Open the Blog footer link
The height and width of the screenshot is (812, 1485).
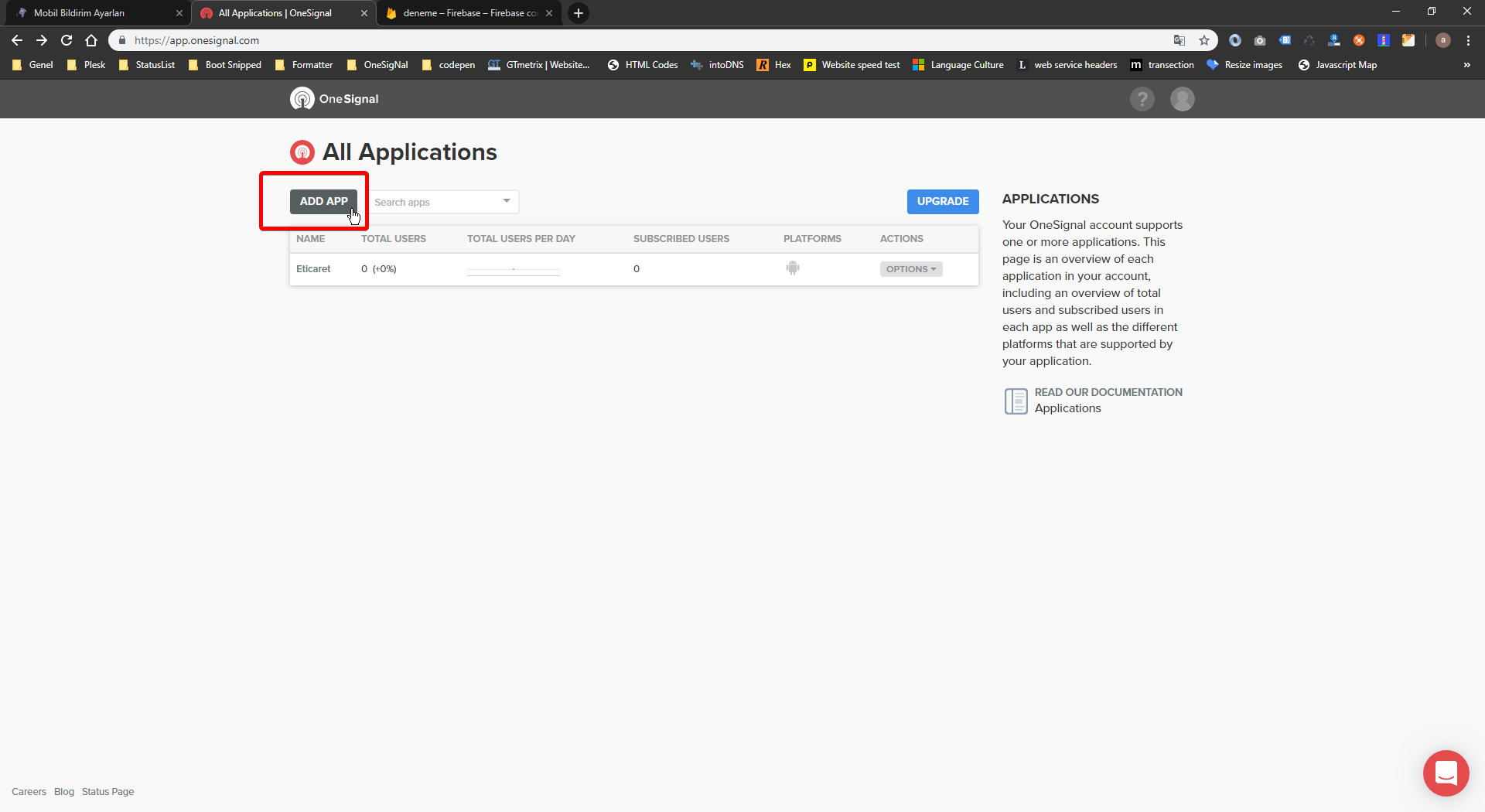pyautogui.click(x=64, y=791)
